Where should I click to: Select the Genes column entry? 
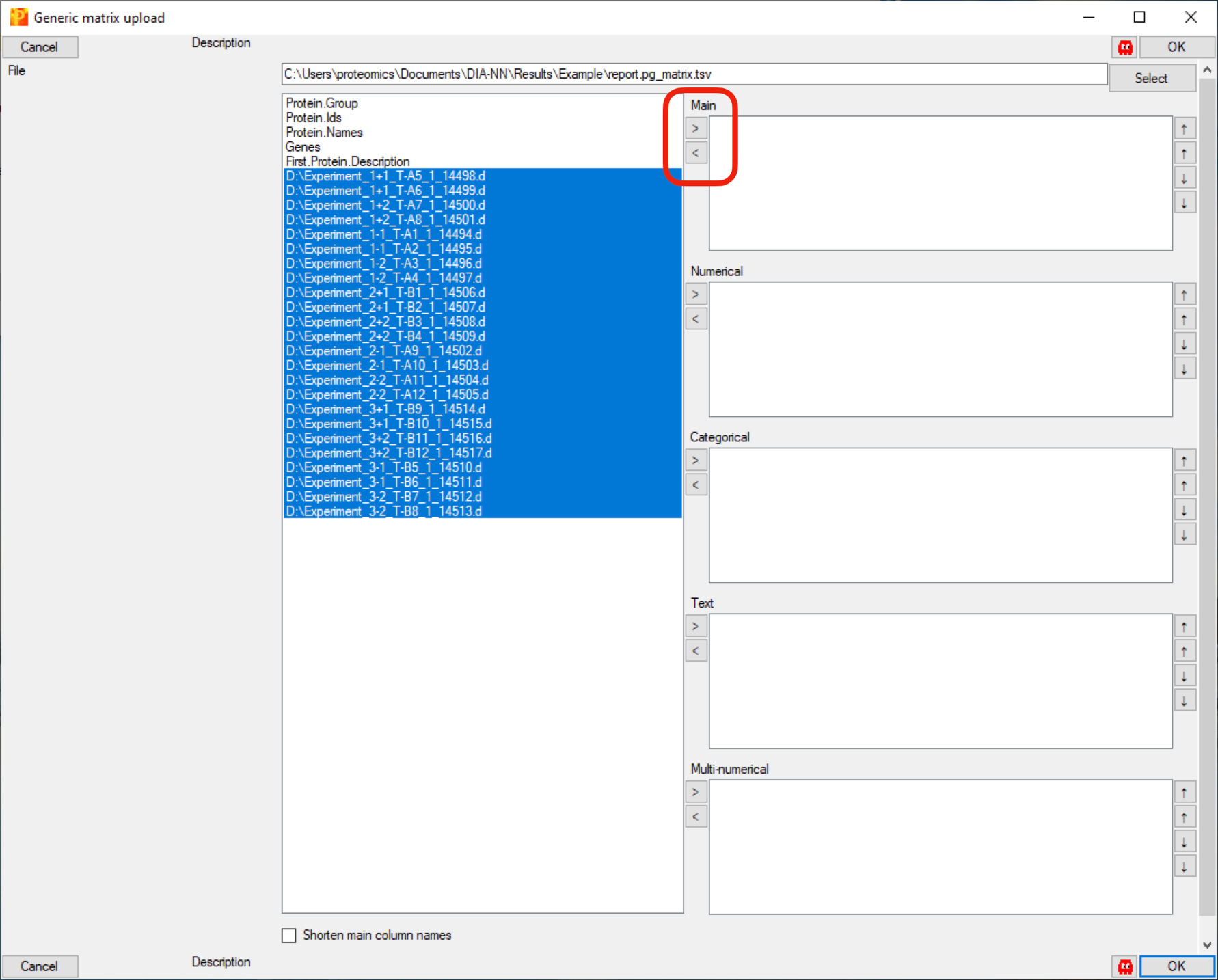303,147
